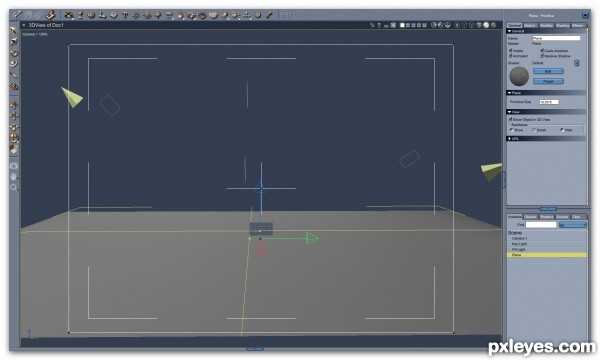
Task: Switch to the Shading tab
Action: 562,25
